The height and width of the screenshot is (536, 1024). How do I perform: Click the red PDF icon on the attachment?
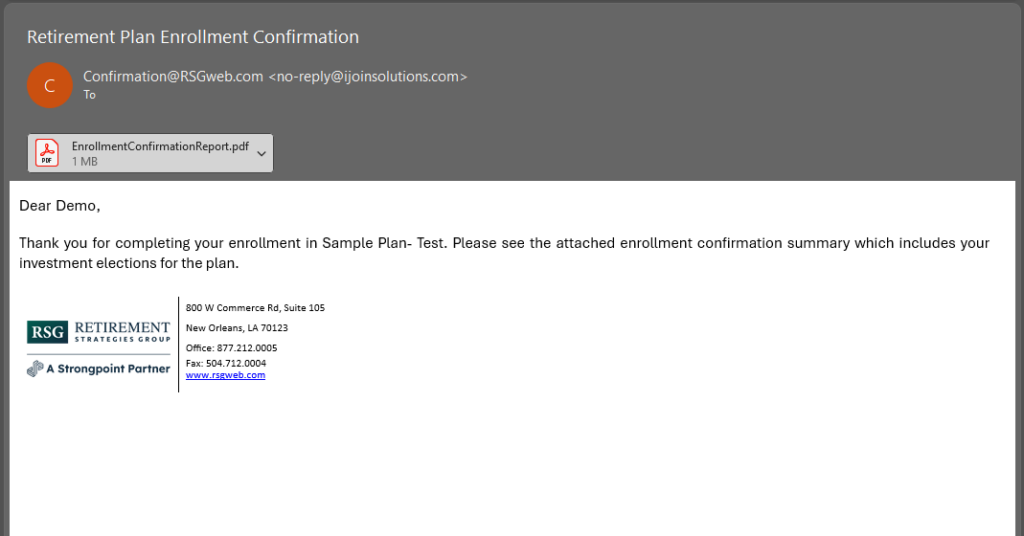point(48,153)
